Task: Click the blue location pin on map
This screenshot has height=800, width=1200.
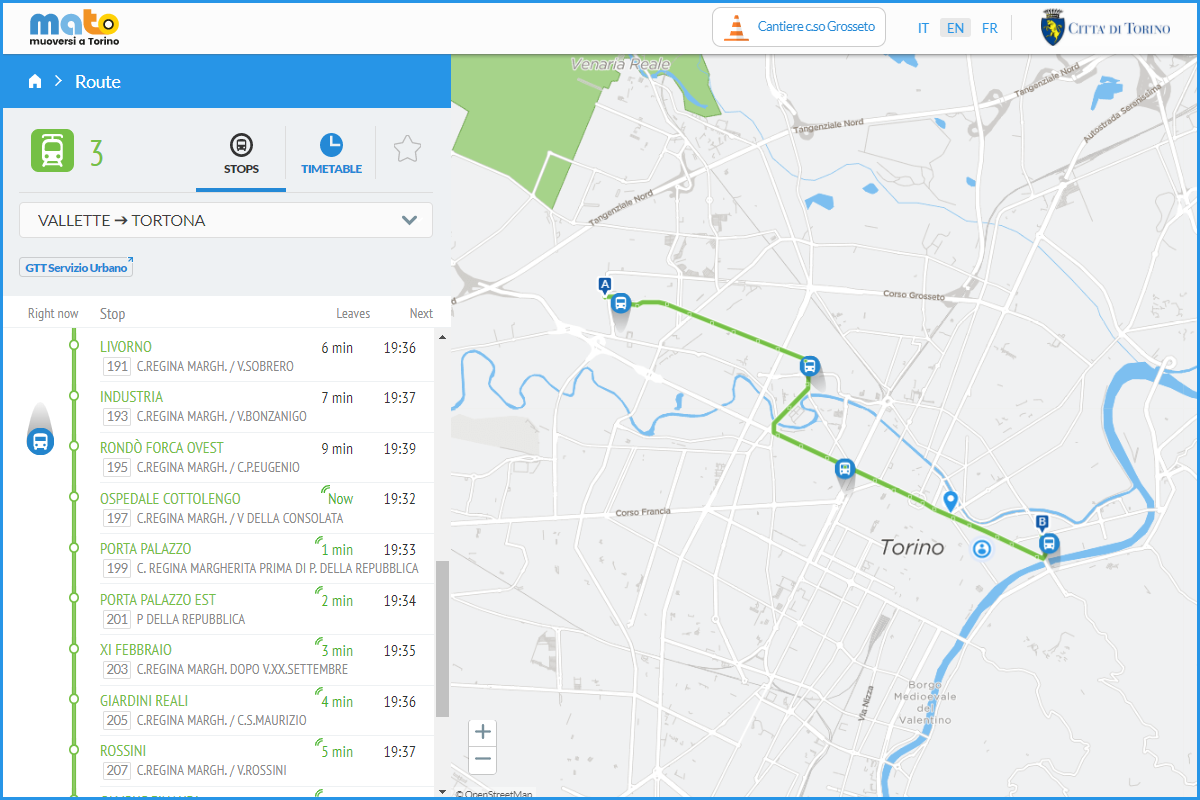Action: point(950,500)
